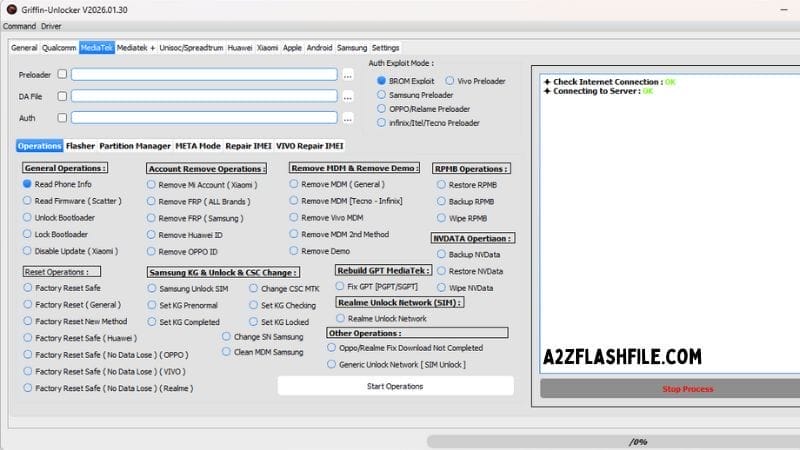Choose Backup NVData option
This screenshot has height=450, width=800.
(468, 254)
